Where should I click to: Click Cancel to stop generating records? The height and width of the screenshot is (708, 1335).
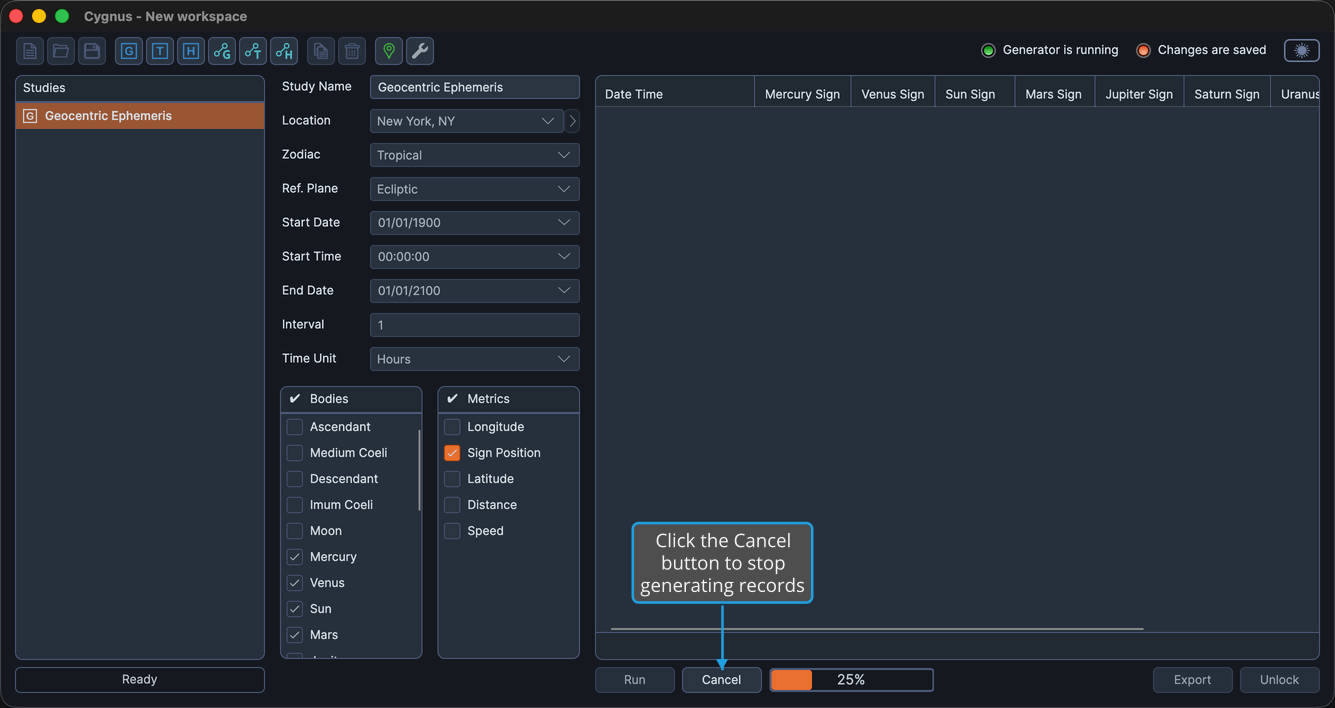click(x=722, y=680)
